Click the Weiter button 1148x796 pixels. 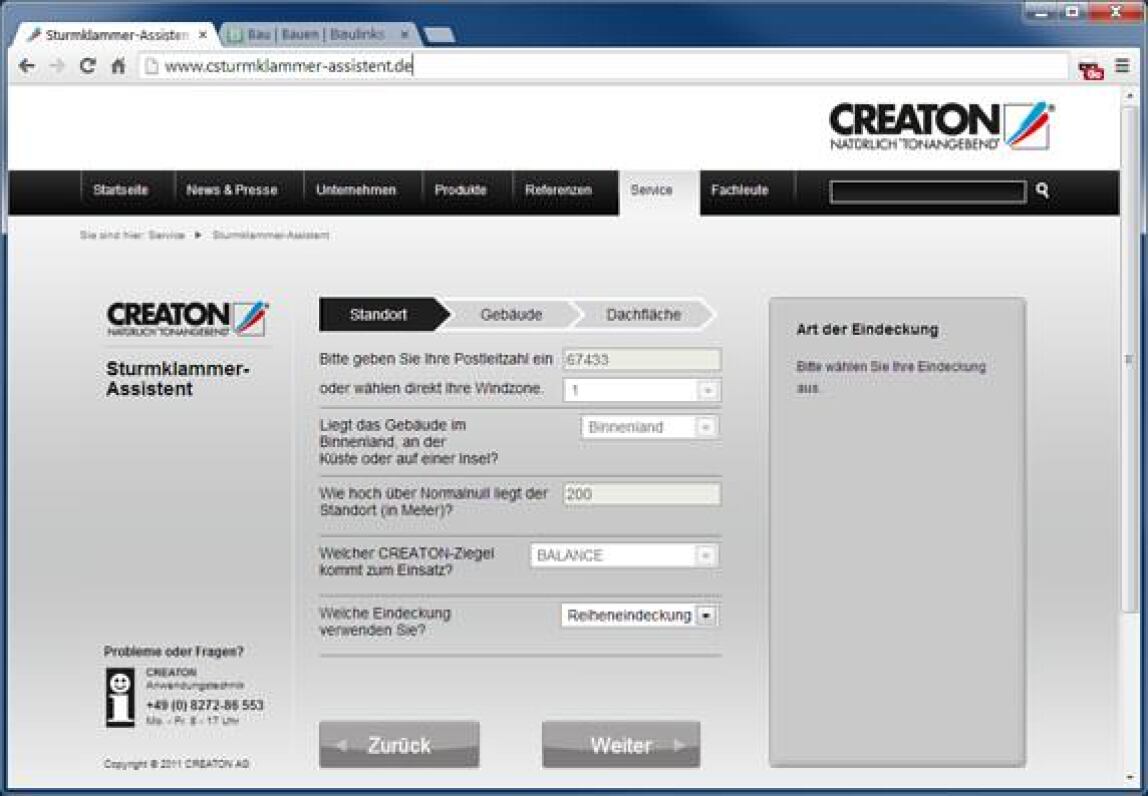[621, 745]
